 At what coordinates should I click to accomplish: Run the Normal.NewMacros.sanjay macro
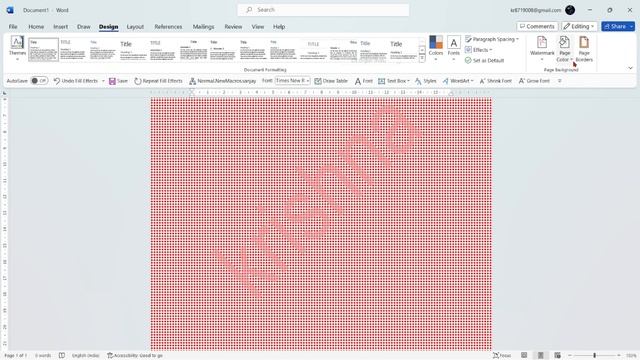tap(223, 81)
